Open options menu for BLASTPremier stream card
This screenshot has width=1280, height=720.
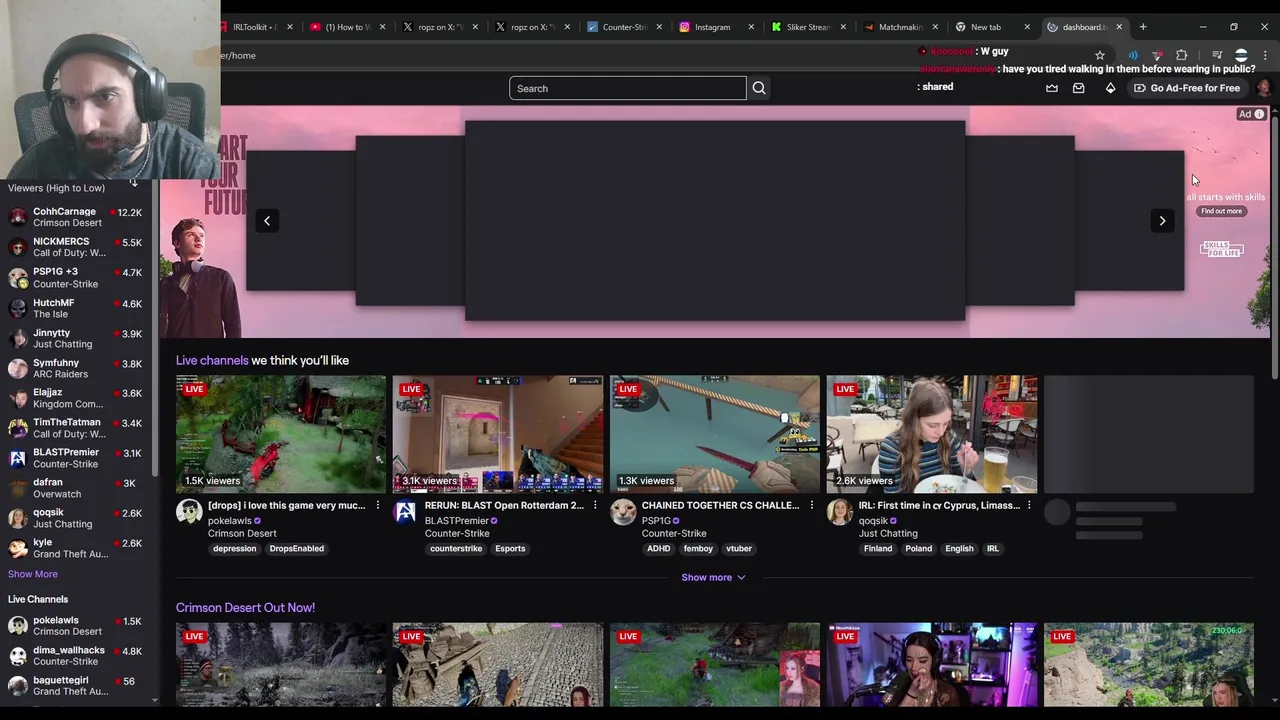pos(595,506)
